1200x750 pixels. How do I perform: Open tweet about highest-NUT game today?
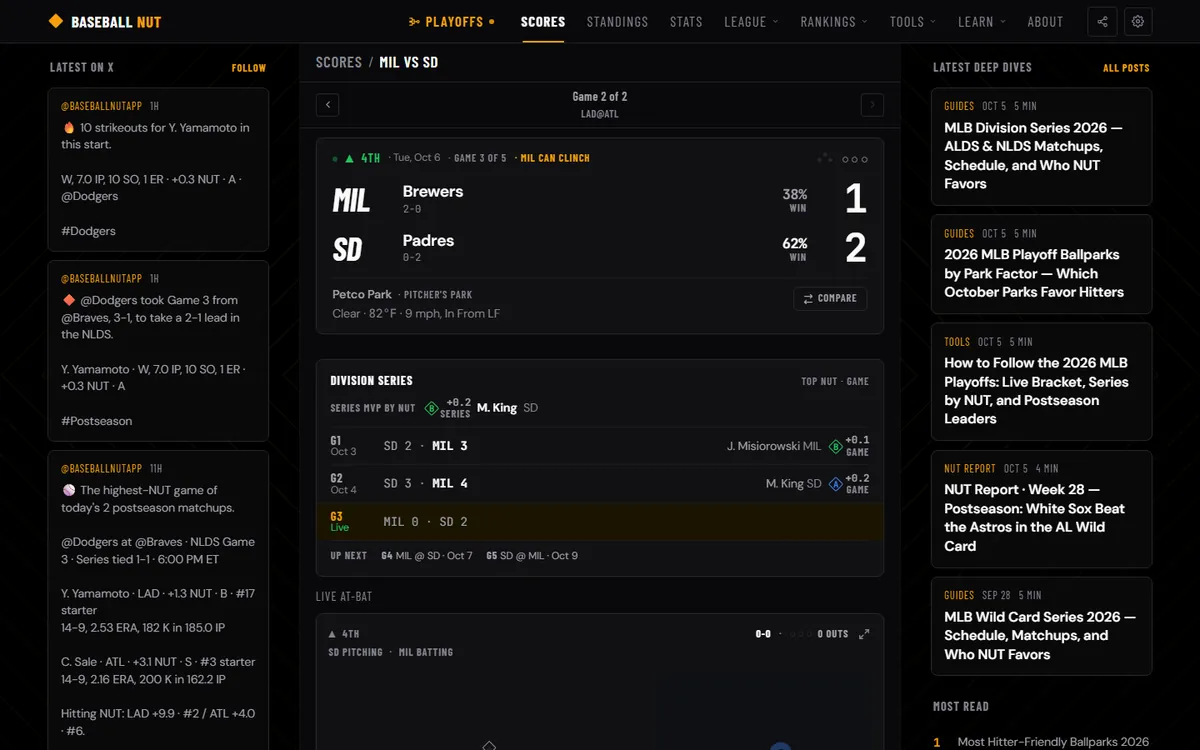coord(158,600)
